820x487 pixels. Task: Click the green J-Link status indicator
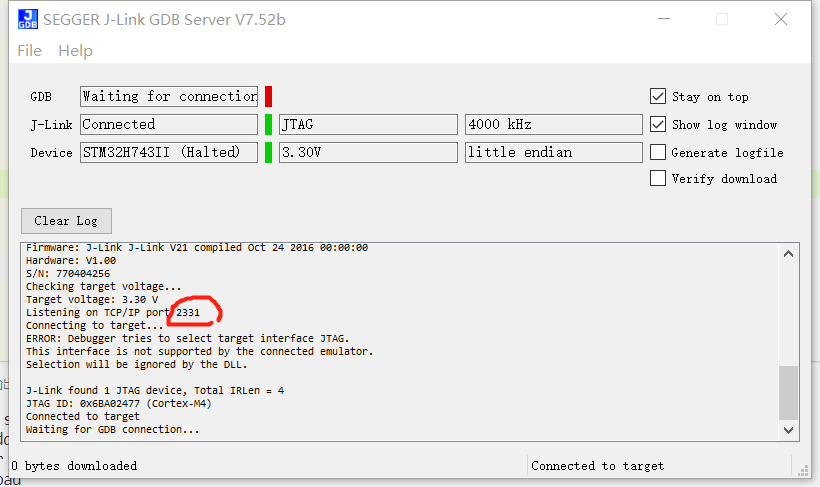[x=268, y=124]
